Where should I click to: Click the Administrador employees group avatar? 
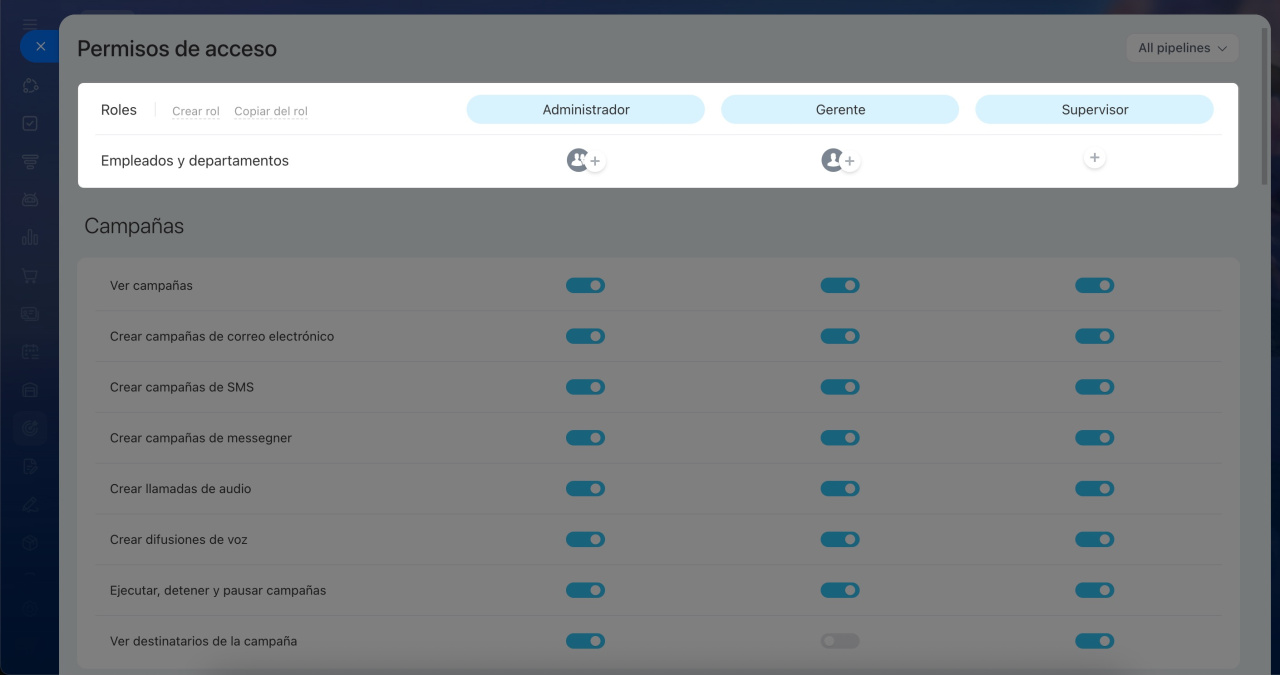coord(578,160)
